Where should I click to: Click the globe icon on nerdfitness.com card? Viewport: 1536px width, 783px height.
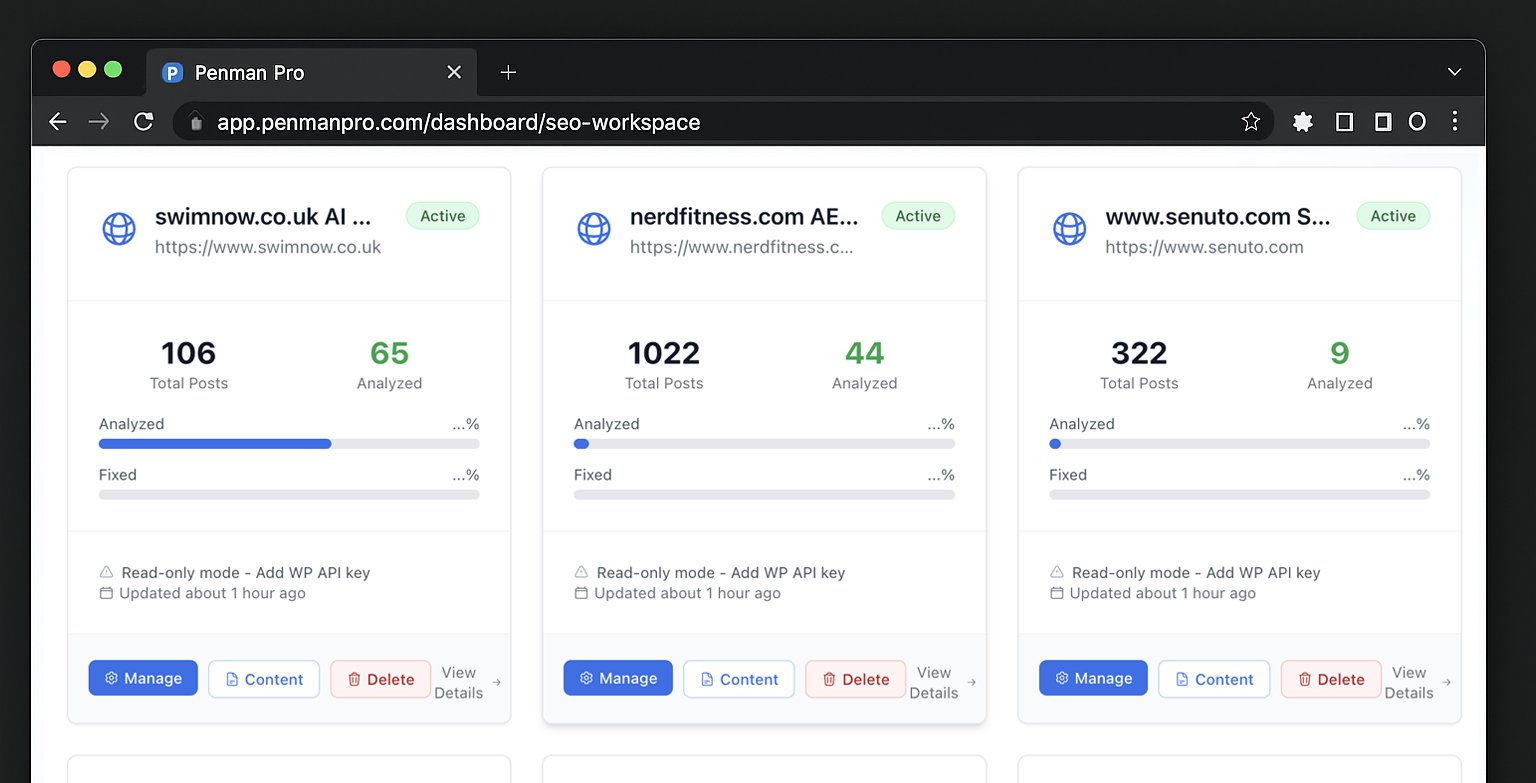point(594,228)
